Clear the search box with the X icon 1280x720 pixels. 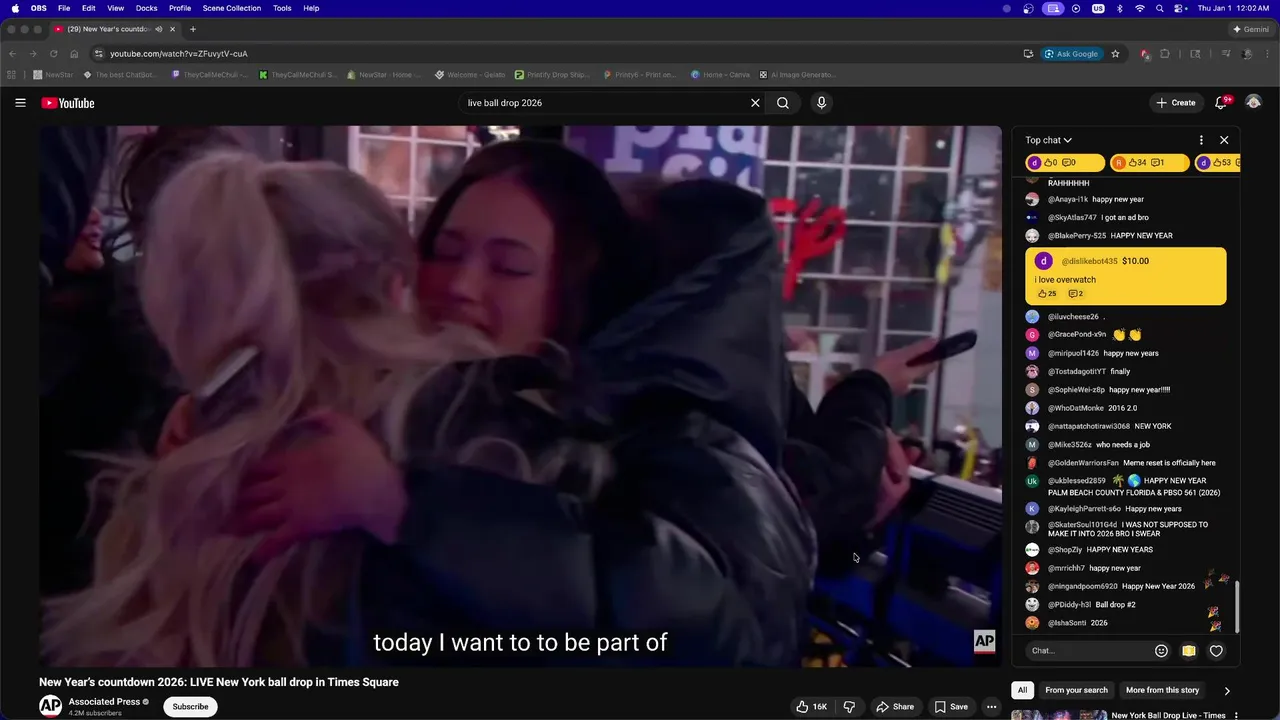click(755, 103)
